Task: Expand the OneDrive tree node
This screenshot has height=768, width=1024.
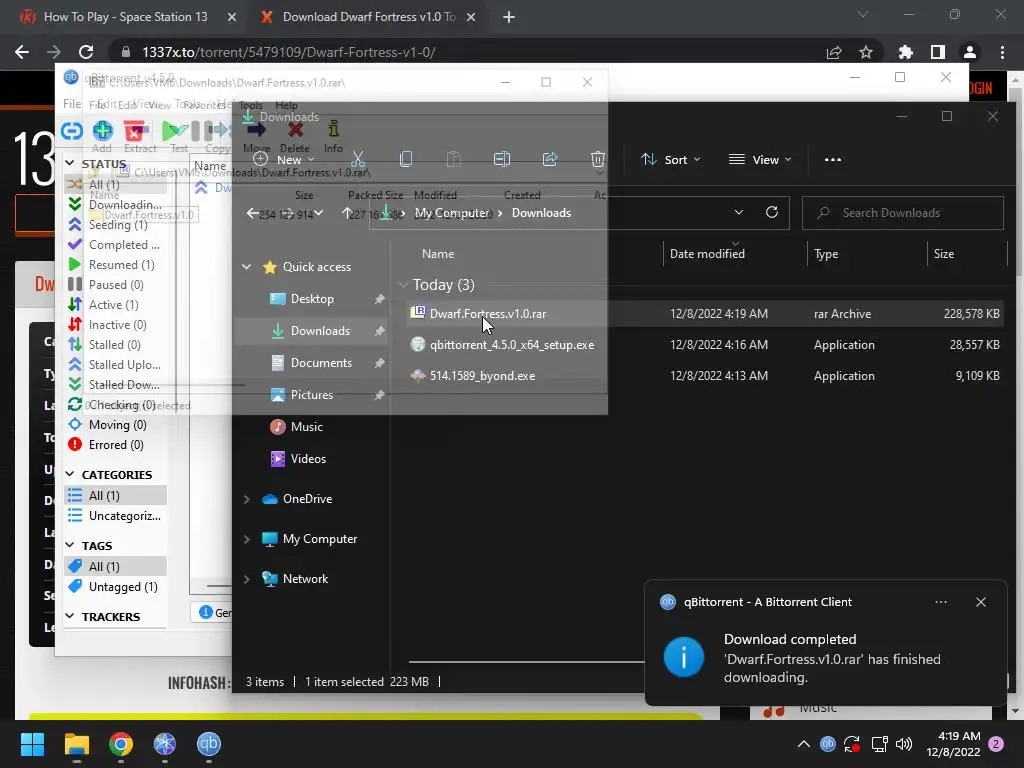Action: click(x=246, y=499)
